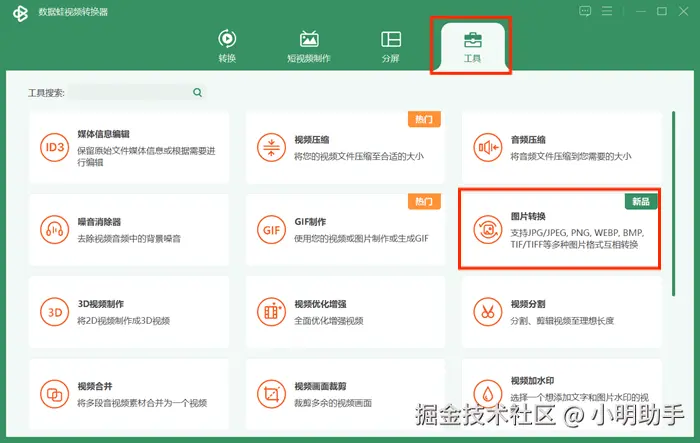Open the 视频优化增强 enhance icon
Screen dimensions: 700x443
click(271, 312)
